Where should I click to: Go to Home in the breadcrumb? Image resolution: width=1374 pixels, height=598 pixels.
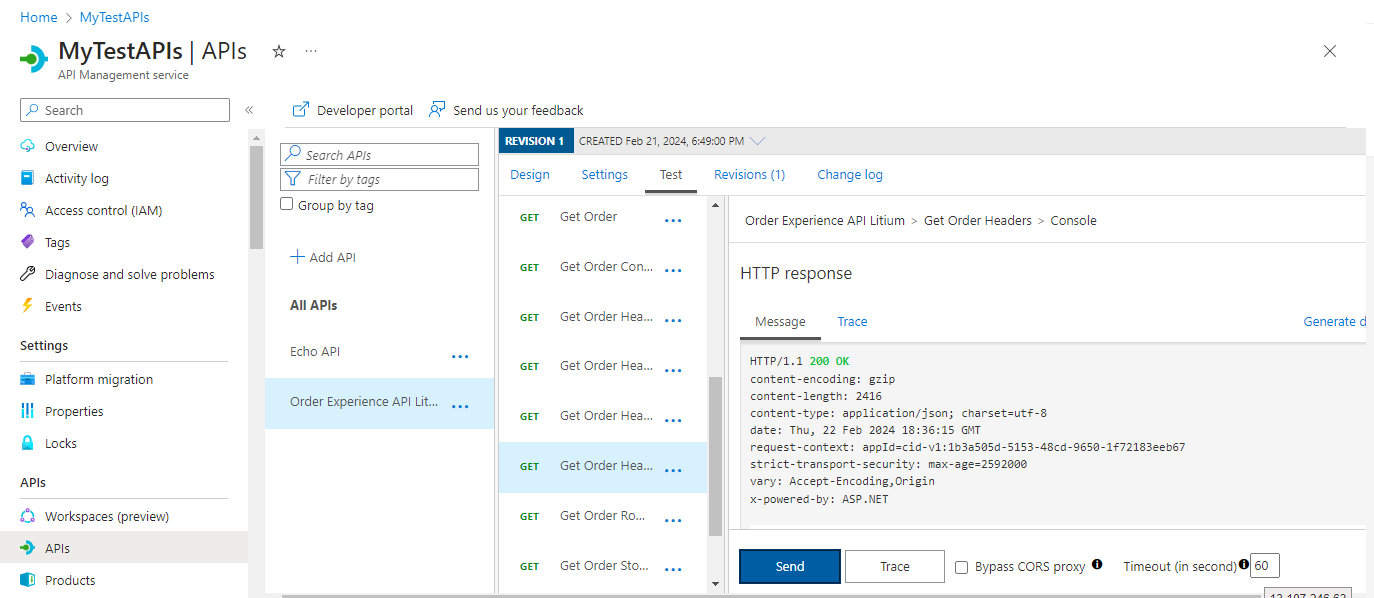point(39,17)
